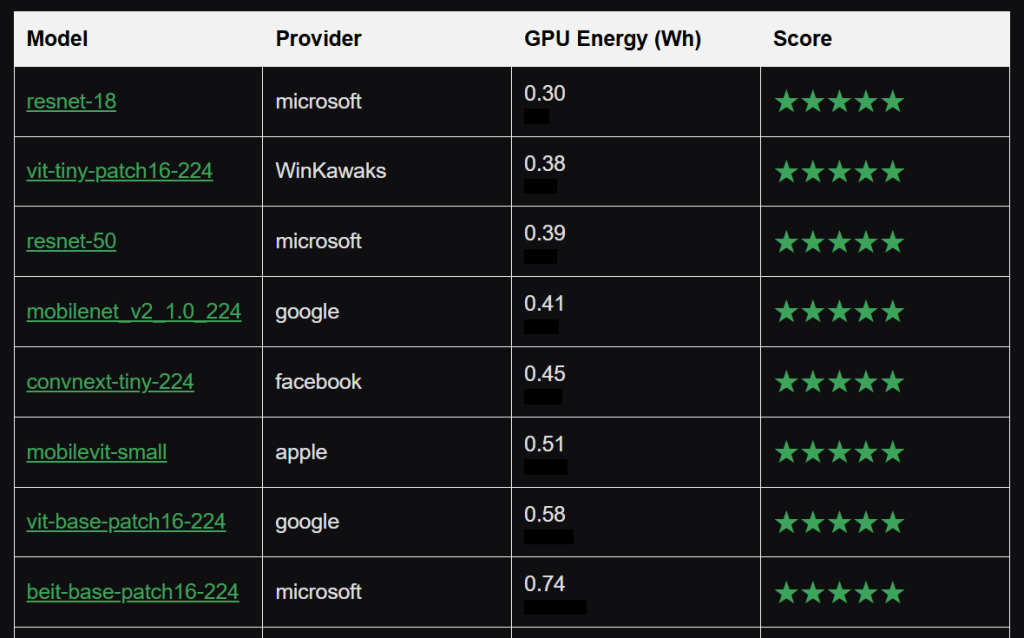Click the Score column header
This screenshot has width=1024, height=638.
point(802,39)
